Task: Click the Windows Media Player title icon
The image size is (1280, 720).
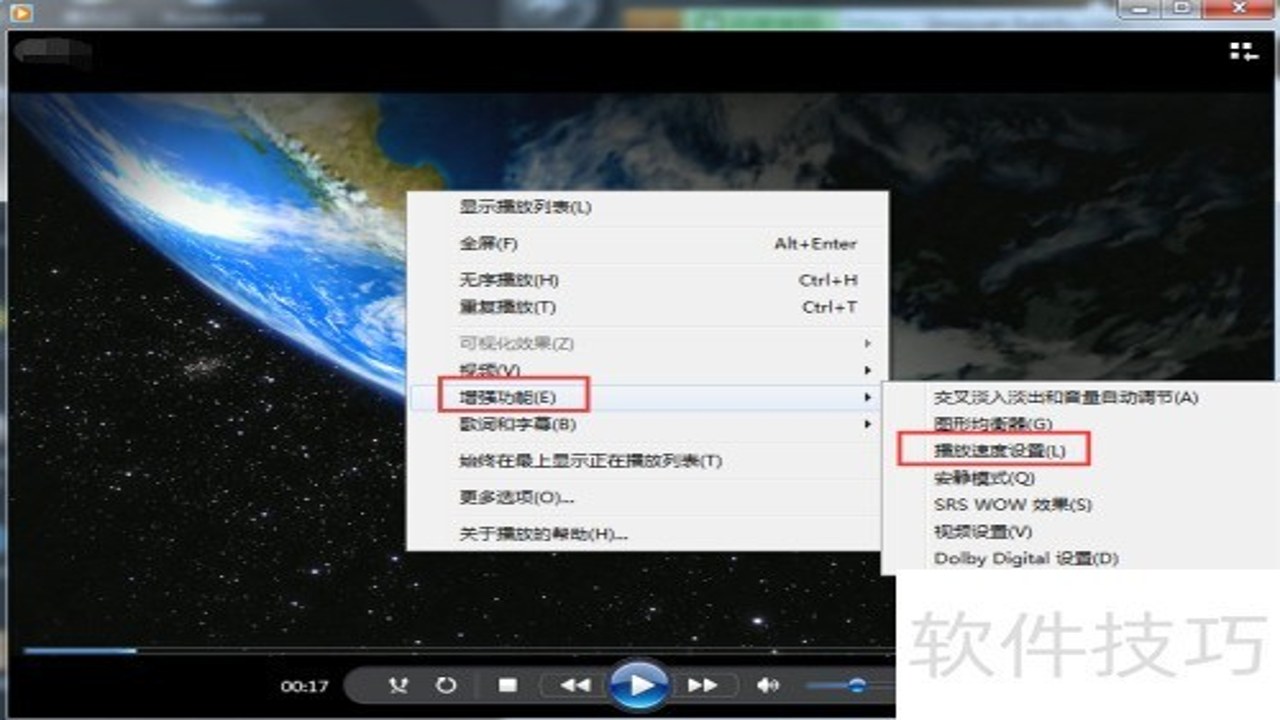Action: 21,11
